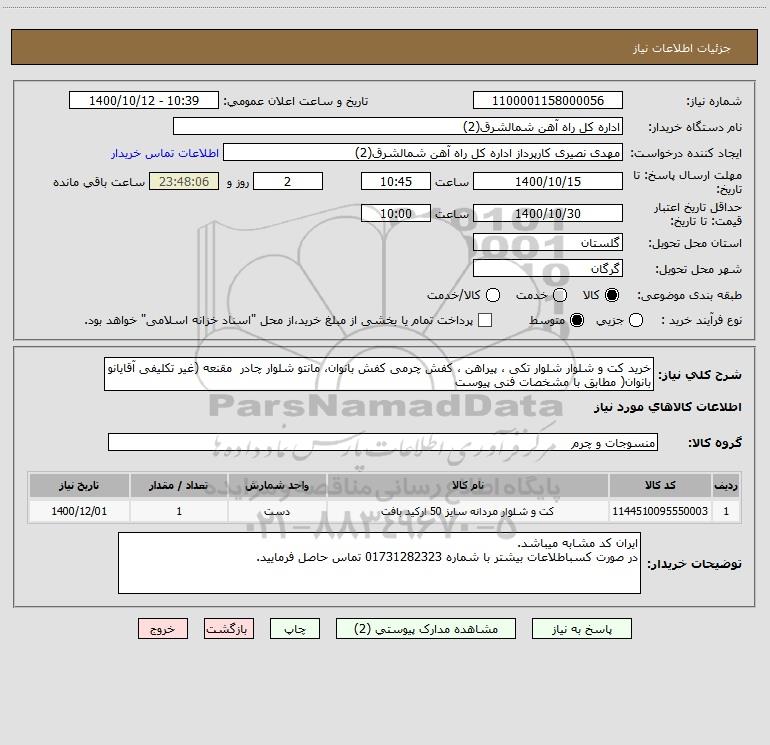Toggle the اسناد خزانه اسلامی payment checkbox
This screenshot has width=770, height=745.
485,320
